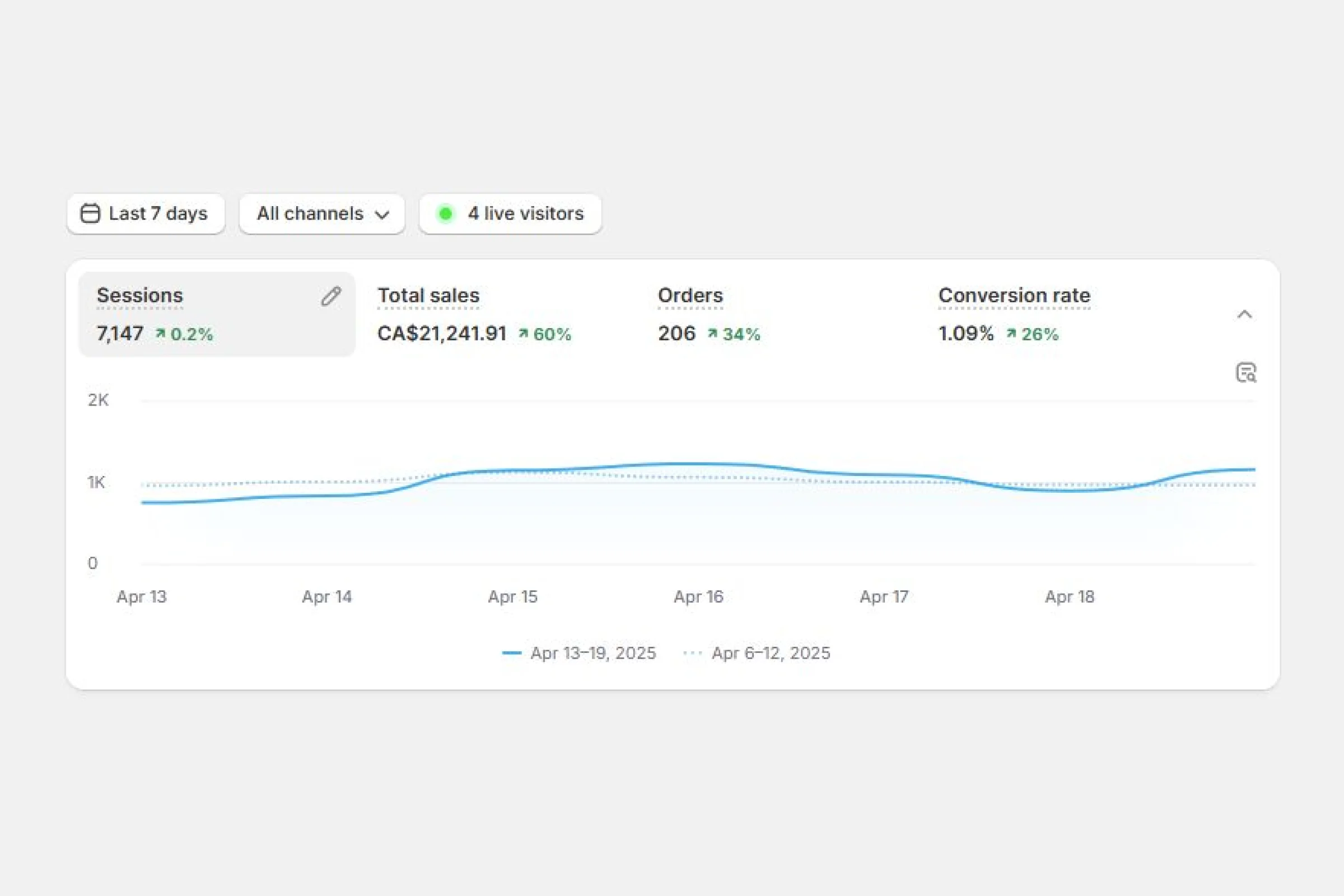Click the green arrow beside 60% sales
Screen dimensions: 1344x896
click(523, 333)
